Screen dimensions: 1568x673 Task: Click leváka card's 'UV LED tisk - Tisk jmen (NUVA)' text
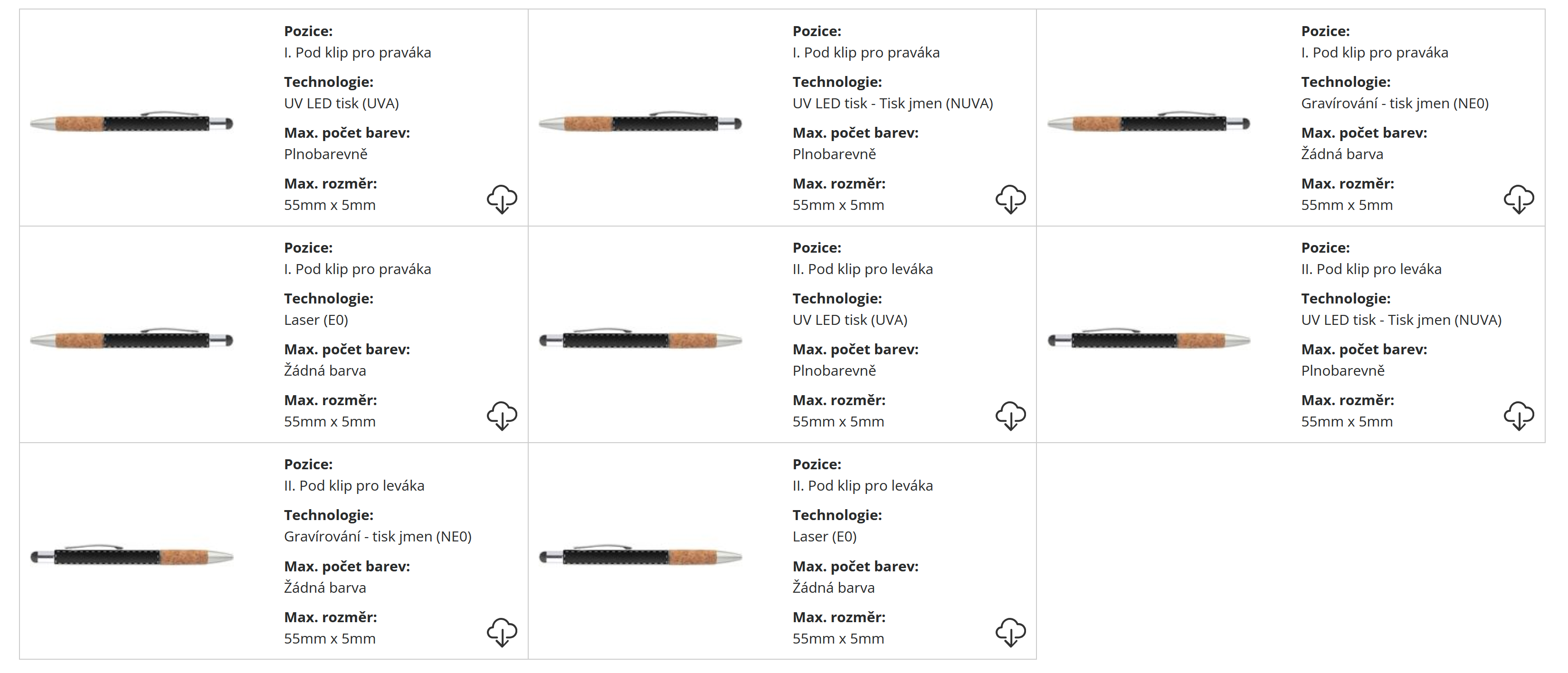point(1401,320)
